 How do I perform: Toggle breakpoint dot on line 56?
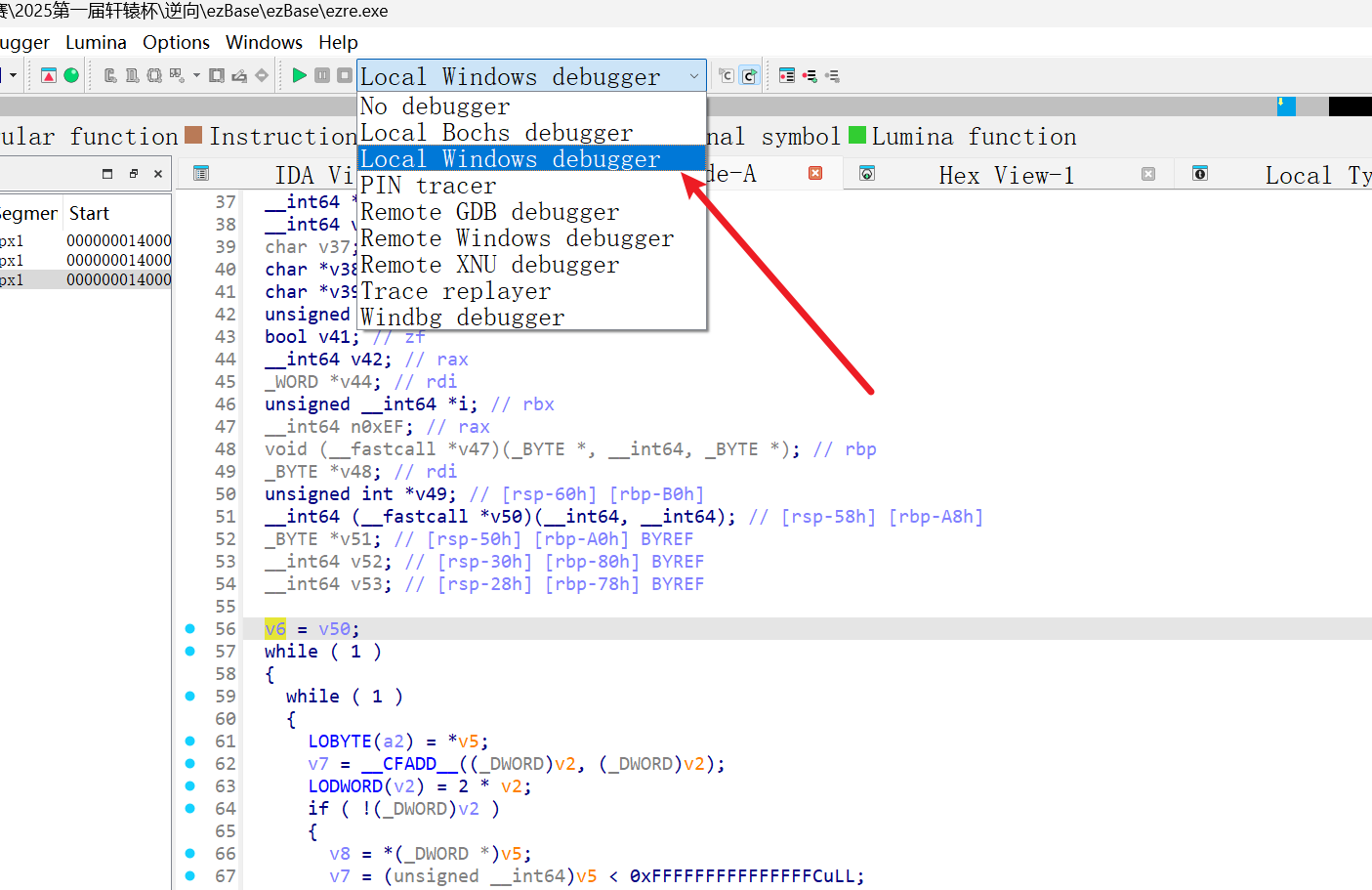coord(190,629)
